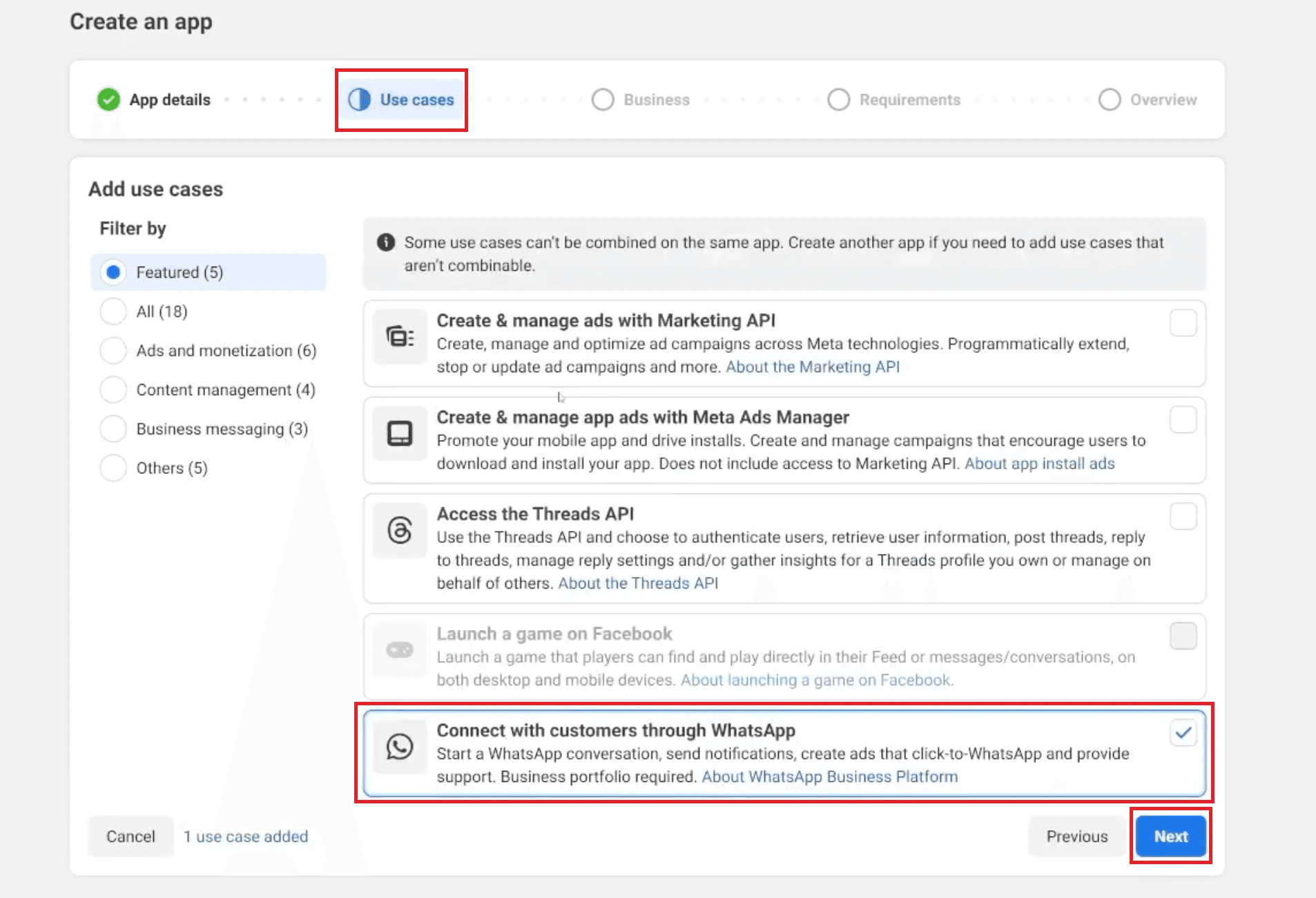
Task: Click the Threads logo icon
Action: pyautogui.click(x=400, y=530)
